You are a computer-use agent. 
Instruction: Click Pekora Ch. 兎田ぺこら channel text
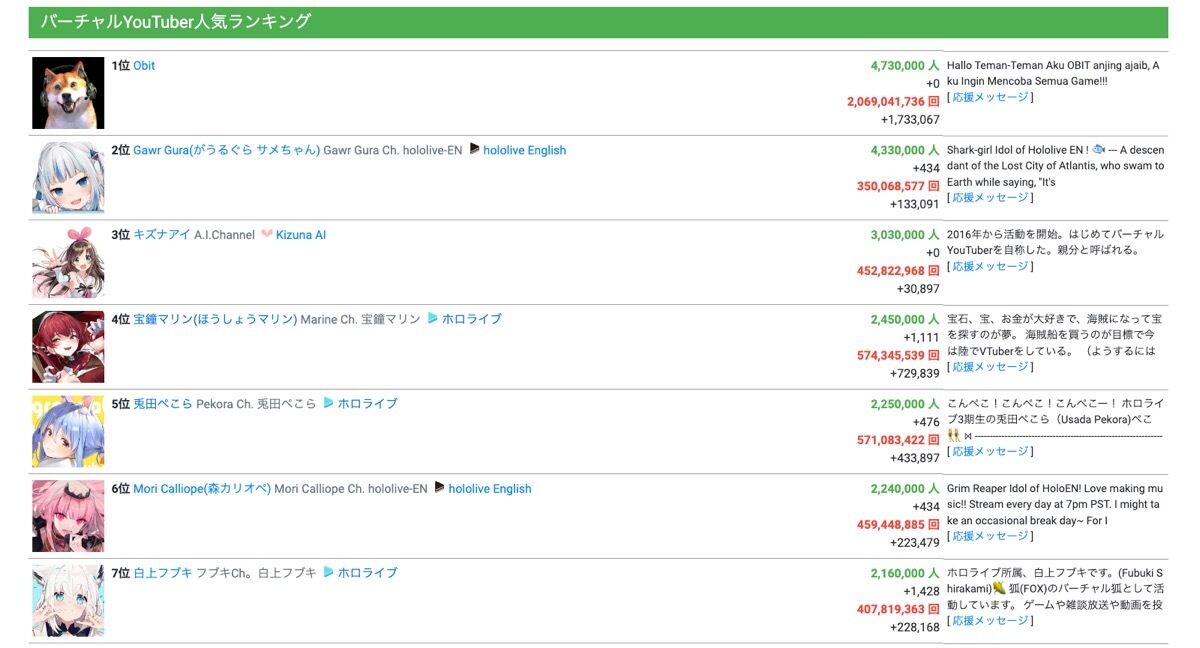tap(256, 404)
